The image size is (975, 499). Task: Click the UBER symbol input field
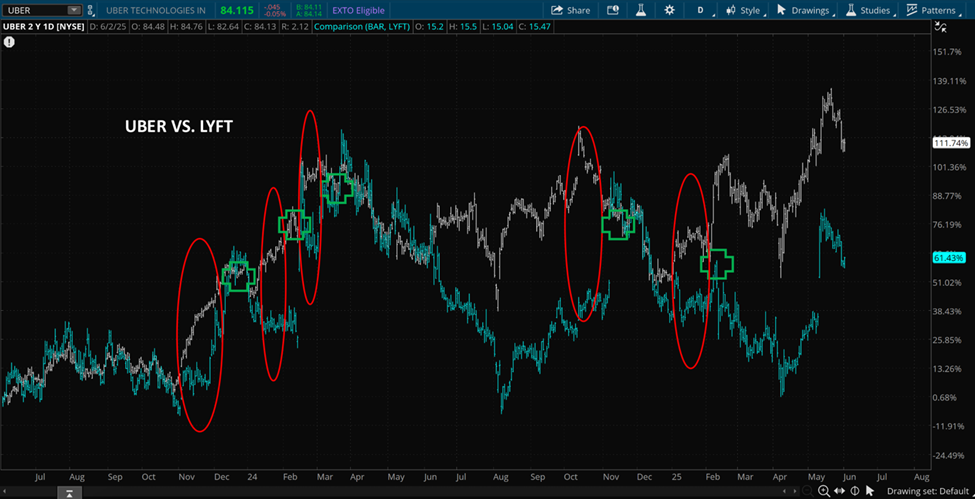[35, 10]
